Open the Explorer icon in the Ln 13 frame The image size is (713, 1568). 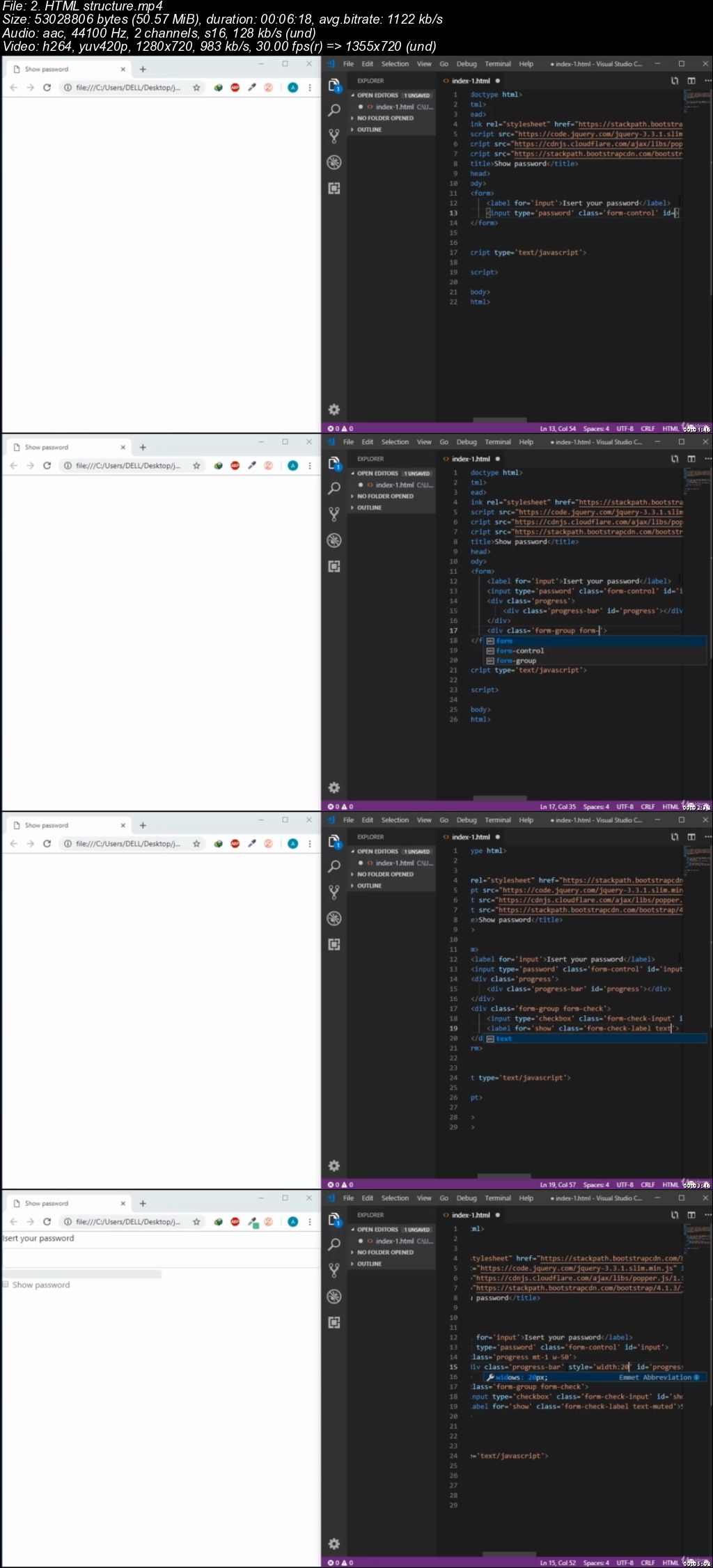point(334,85)
